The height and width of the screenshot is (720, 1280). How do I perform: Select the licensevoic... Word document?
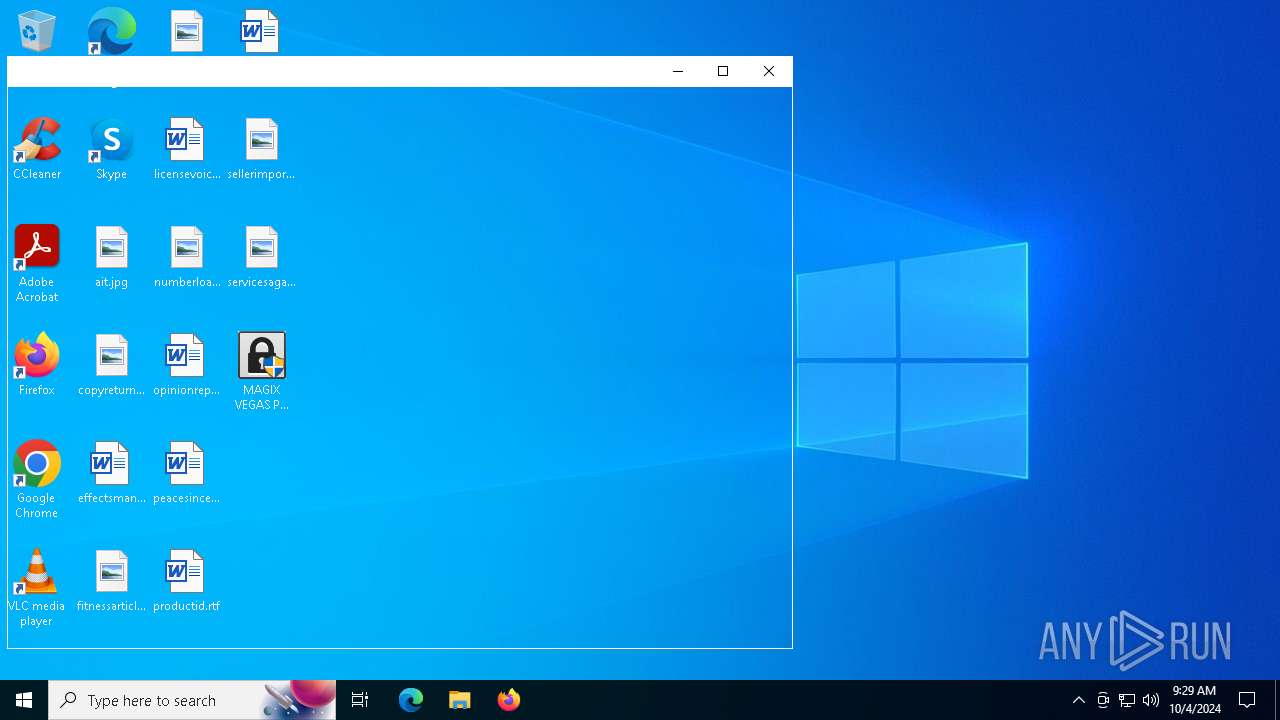187,149
